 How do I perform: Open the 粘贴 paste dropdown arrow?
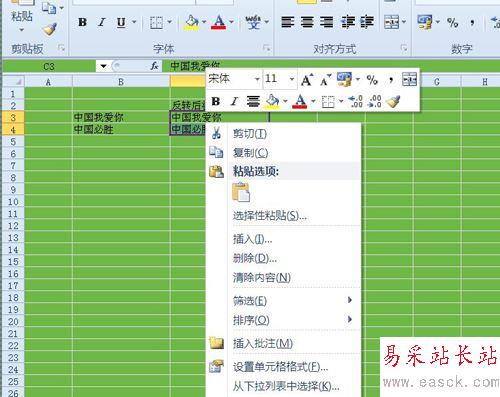(x=21, y=30)
